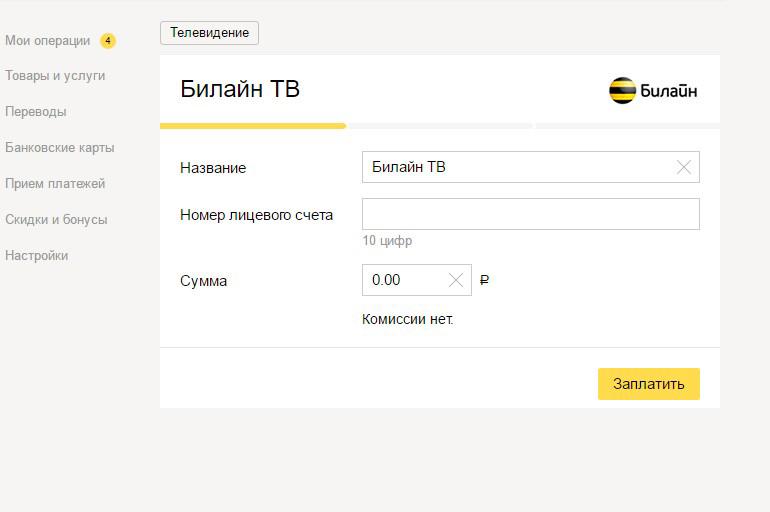Image resolution: width=770 pixels, height=512 pixels.
Task: Click the Комиссии нет text
Action: [x=408, y=319]
